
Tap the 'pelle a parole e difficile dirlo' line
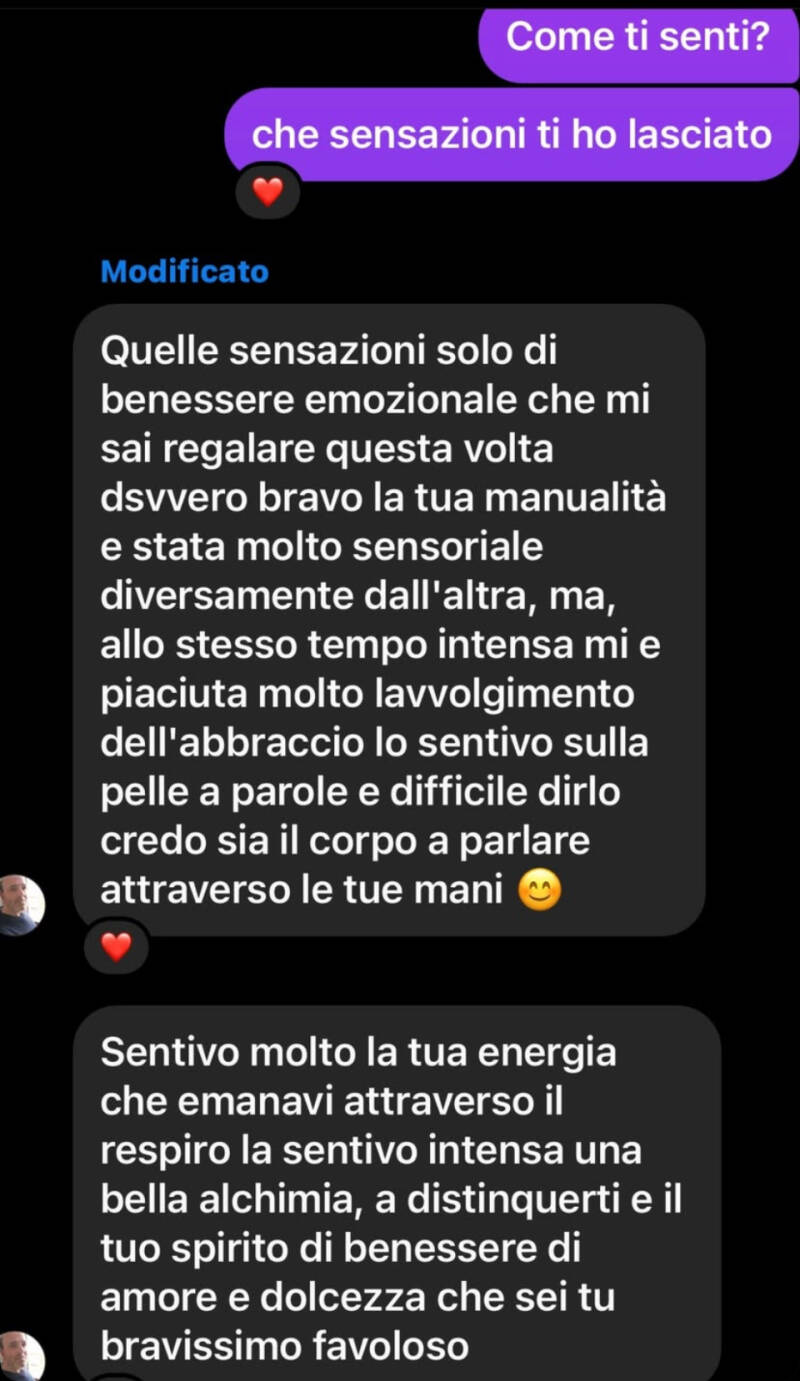pyautogui.click(x=361, y=793)
